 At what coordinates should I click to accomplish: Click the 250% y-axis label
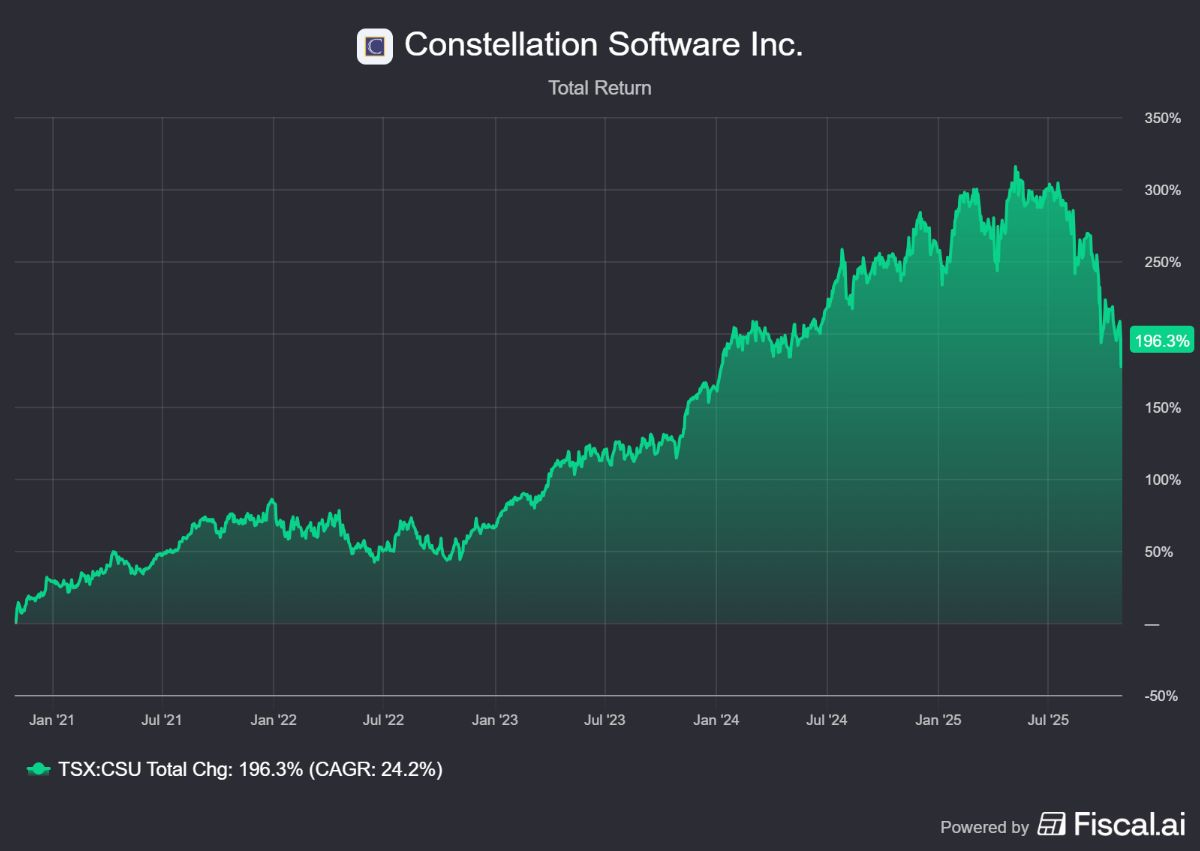point(1162,263)
